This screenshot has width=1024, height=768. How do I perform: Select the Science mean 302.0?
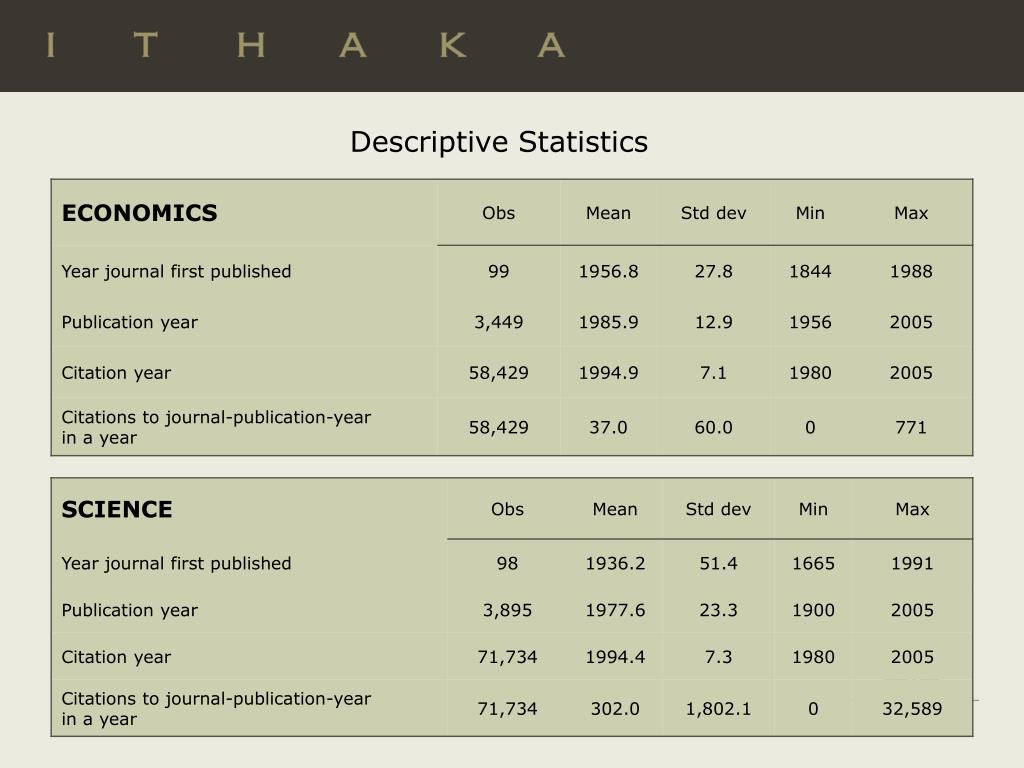615,709
